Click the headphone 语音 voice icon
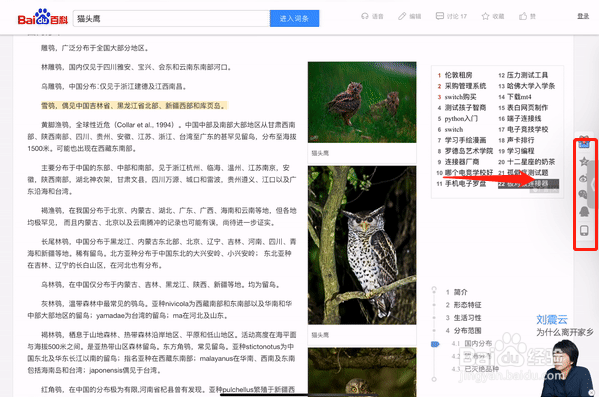599x397 pixels. pos(364,16)
